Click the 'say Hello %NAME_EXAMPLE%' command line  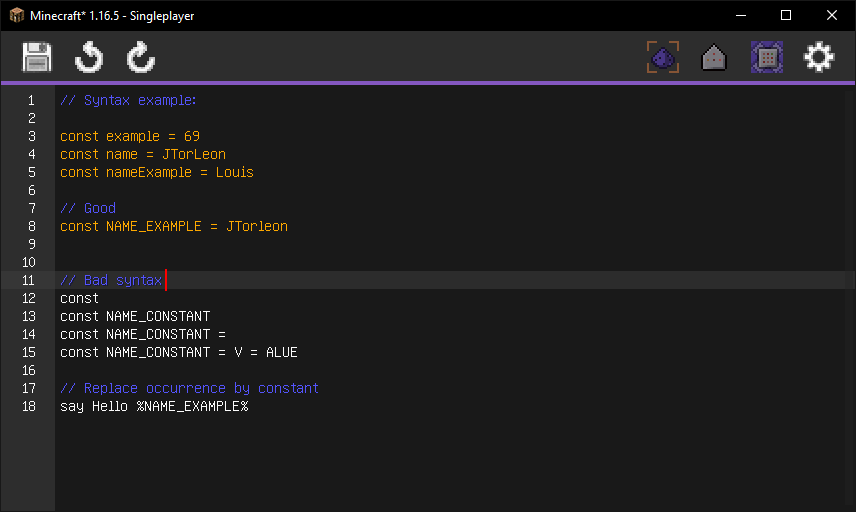click(154, 406)
